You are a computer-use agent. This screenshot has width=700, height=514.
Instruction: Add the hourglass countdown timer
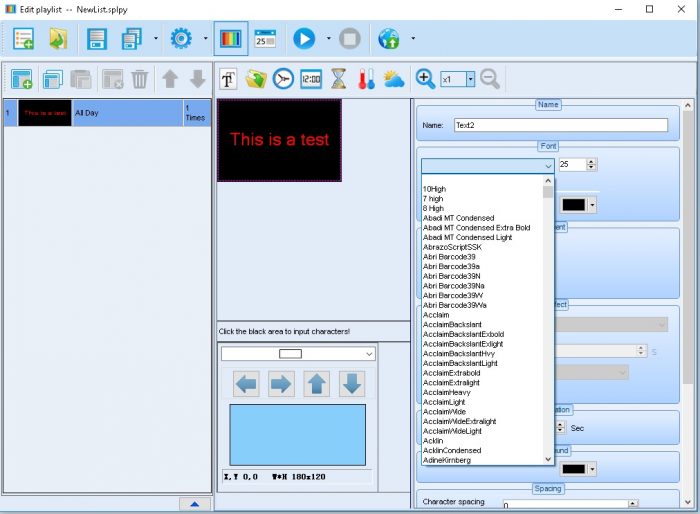click(x=338, y=79)
